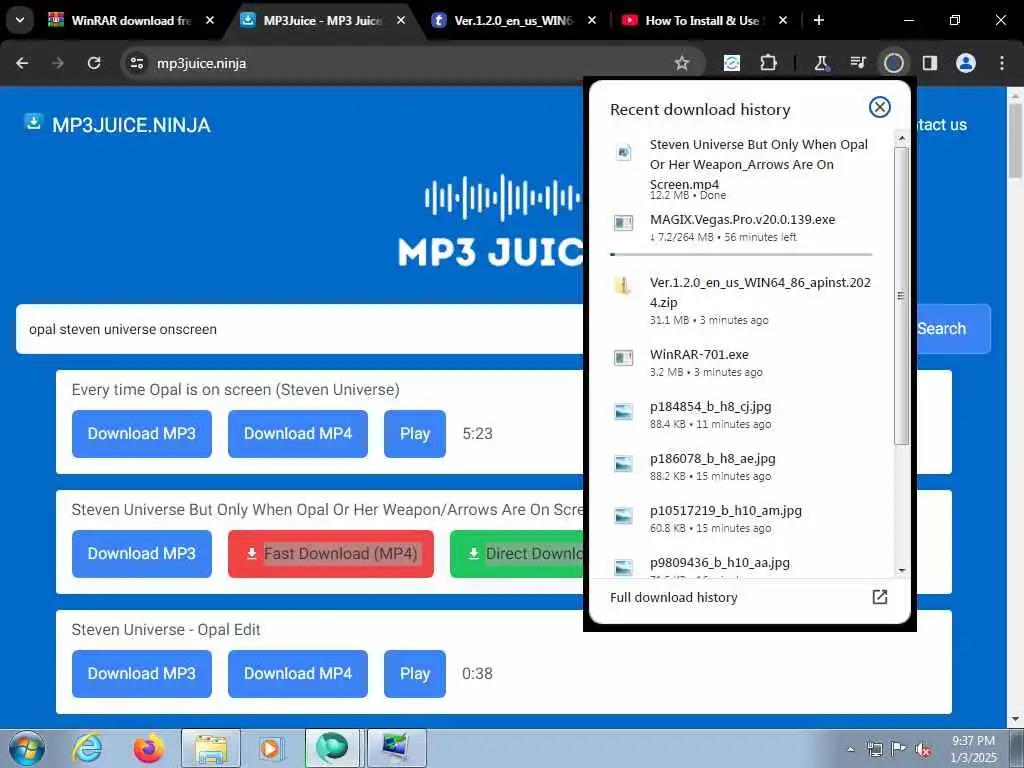The height and width of the screenshot is (768, 1024).
Task: Click the download list scrollbar down arrow
Action: pyautogui.click(x=901, y=570)
